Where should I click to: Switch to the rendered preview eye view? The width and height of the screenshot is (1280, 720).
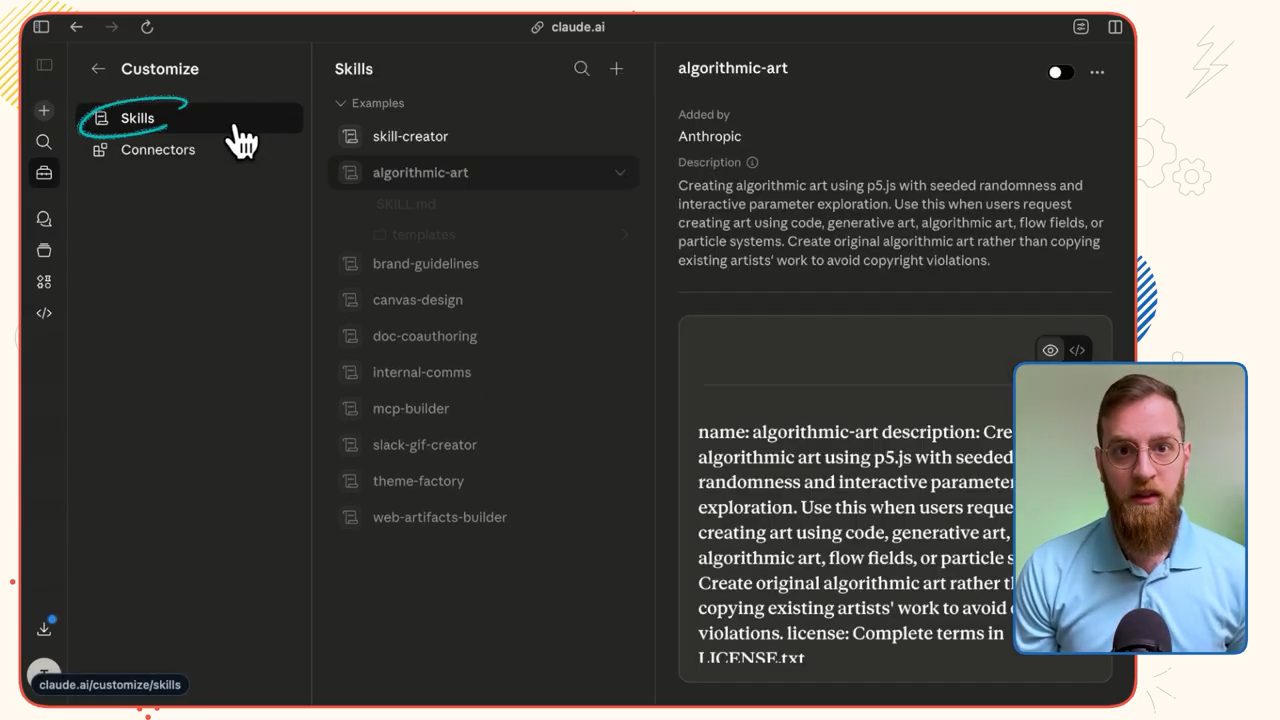[1050, 350]
